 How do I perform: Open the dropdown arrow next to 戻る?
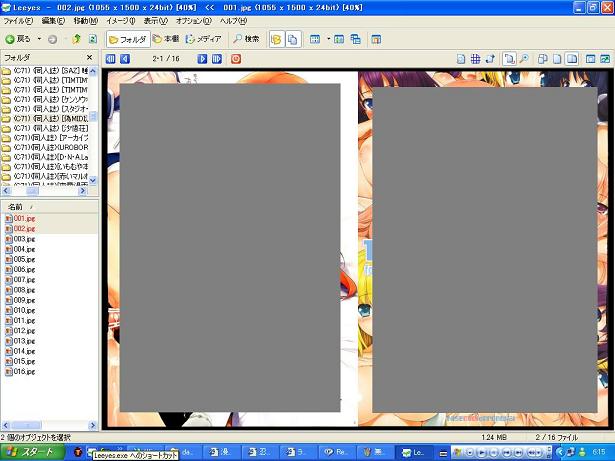pyautogui.click(x=39, y=39)
